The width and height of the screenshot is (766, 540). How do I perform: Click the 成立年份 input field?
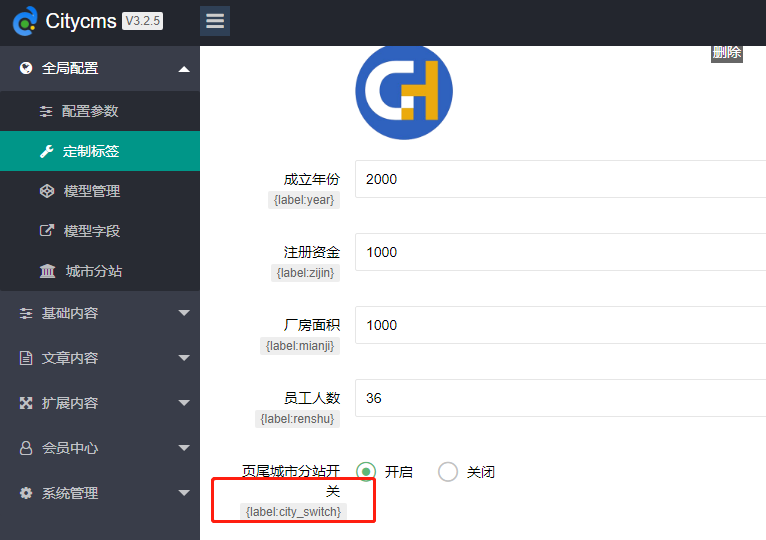(x=560, y=179)
